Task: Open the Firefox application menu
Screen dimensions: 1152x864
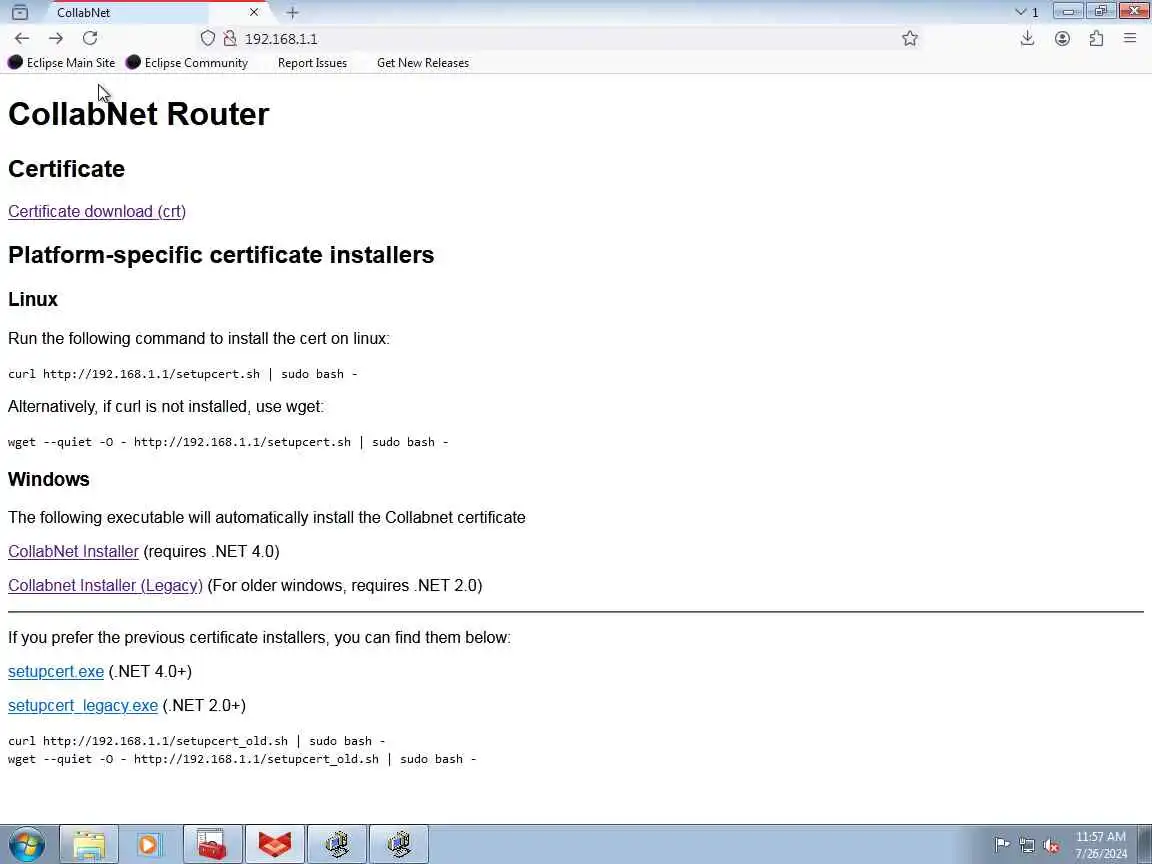Action: click(1130, 38)
